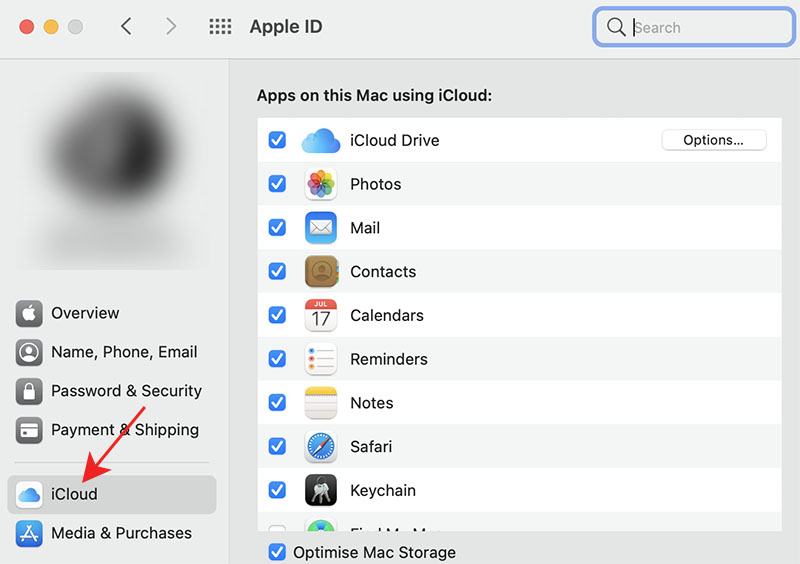
Task: Click the Contacts app icon
Action: (321, 272)
